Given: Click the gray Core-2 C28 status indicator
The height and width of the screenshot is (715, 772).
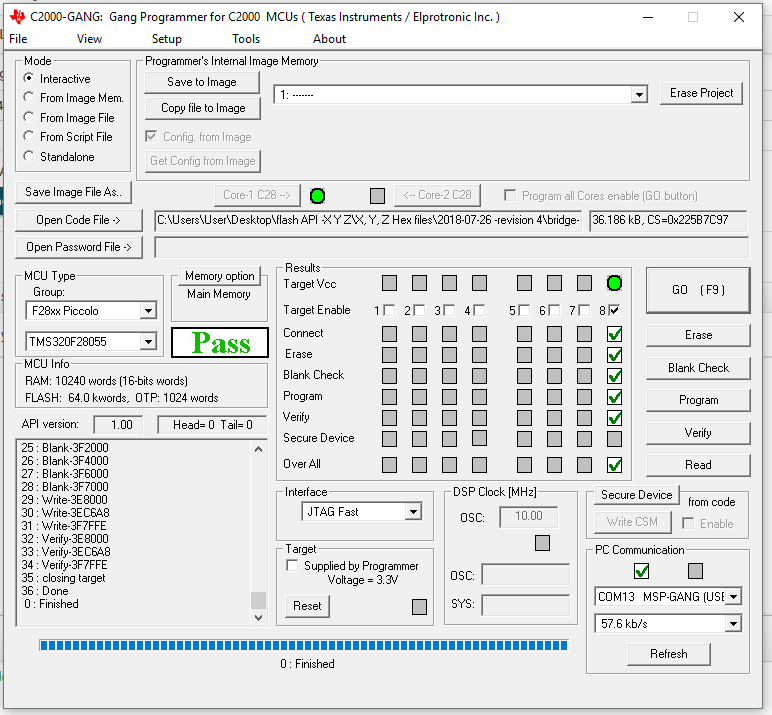Looking at the screenshot, I should pyautogui.click(x=377, y=196).
